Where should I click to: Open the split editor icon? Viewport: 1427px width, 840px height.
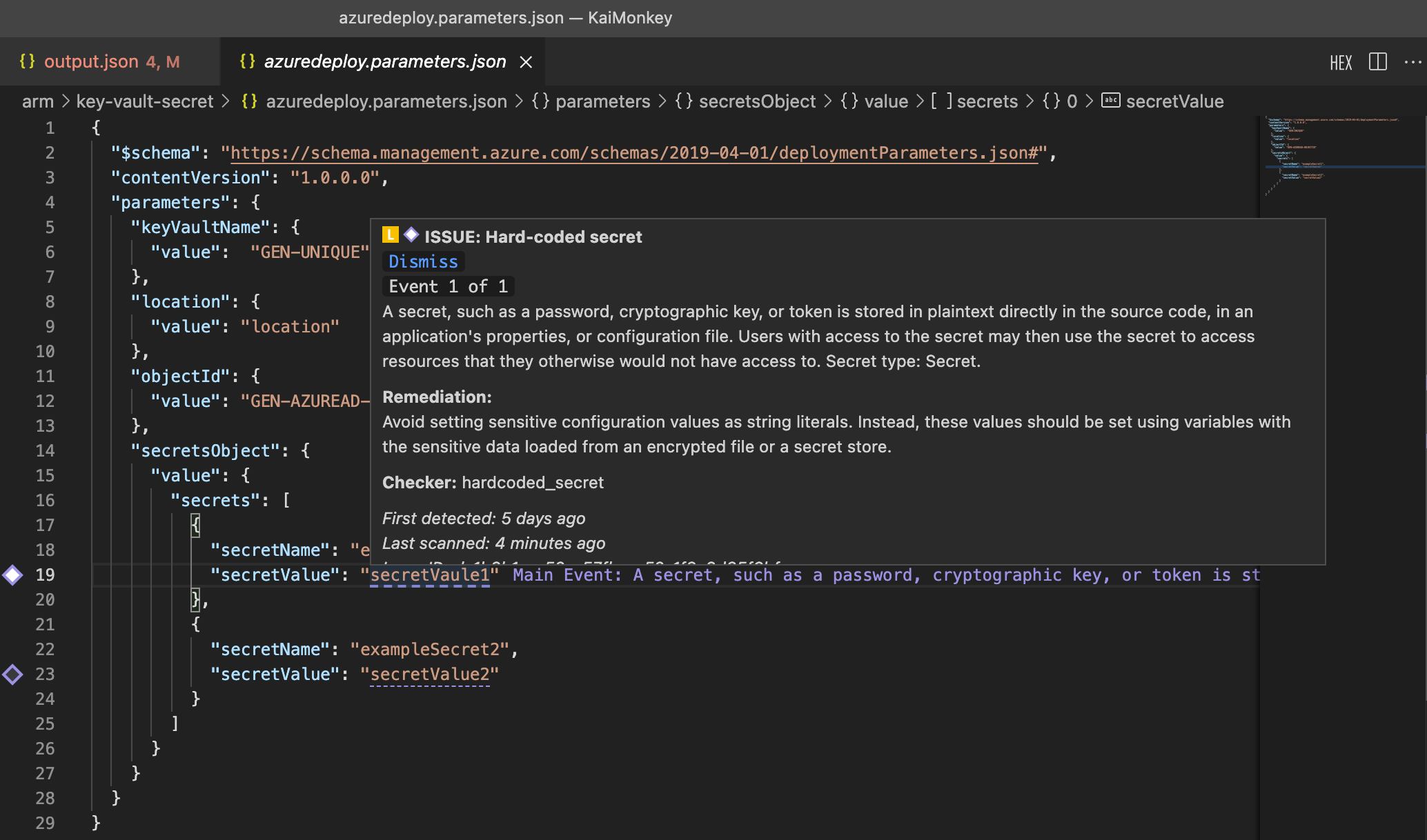click(1377, 61)
